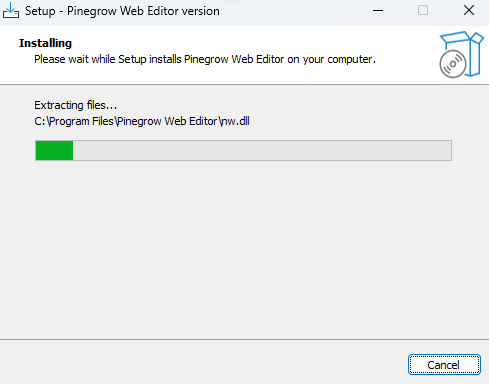489x384 pixels.
Task: Click the nw.dll file path text
Action: [142, 121]
